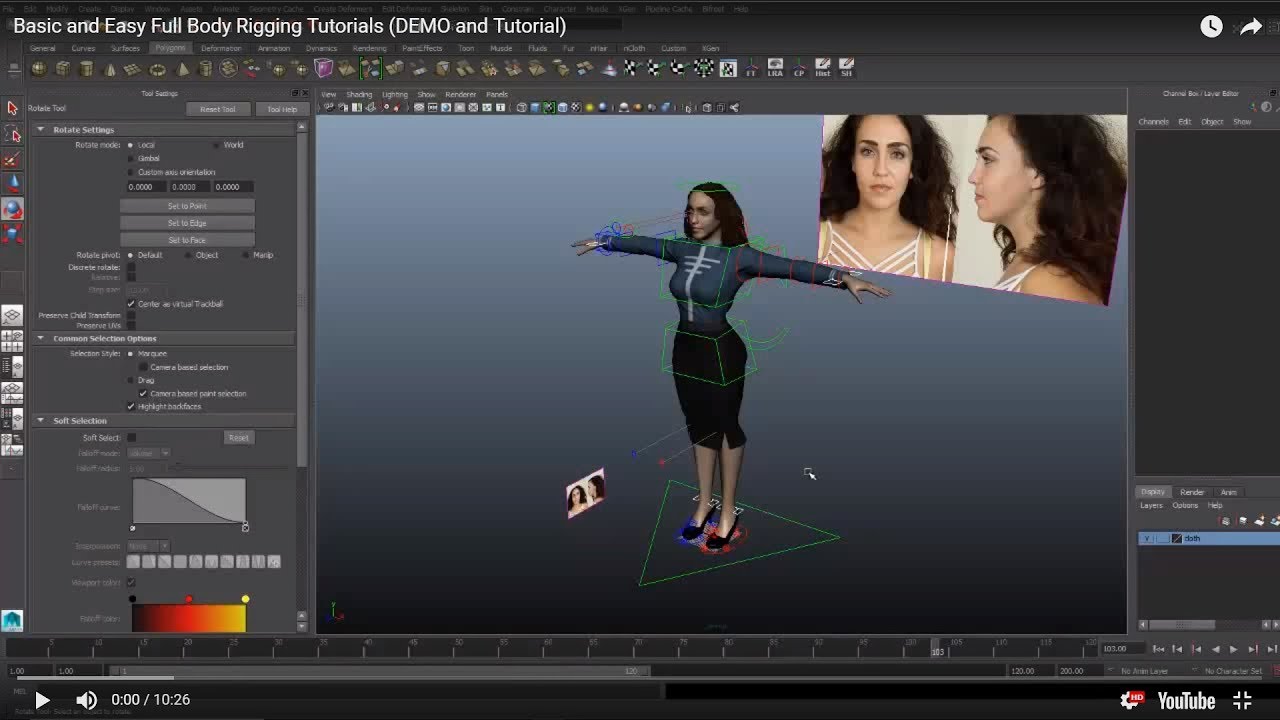1280x720 pixels.
Task: Create a polygon cube from shelf
Action: 63,69
